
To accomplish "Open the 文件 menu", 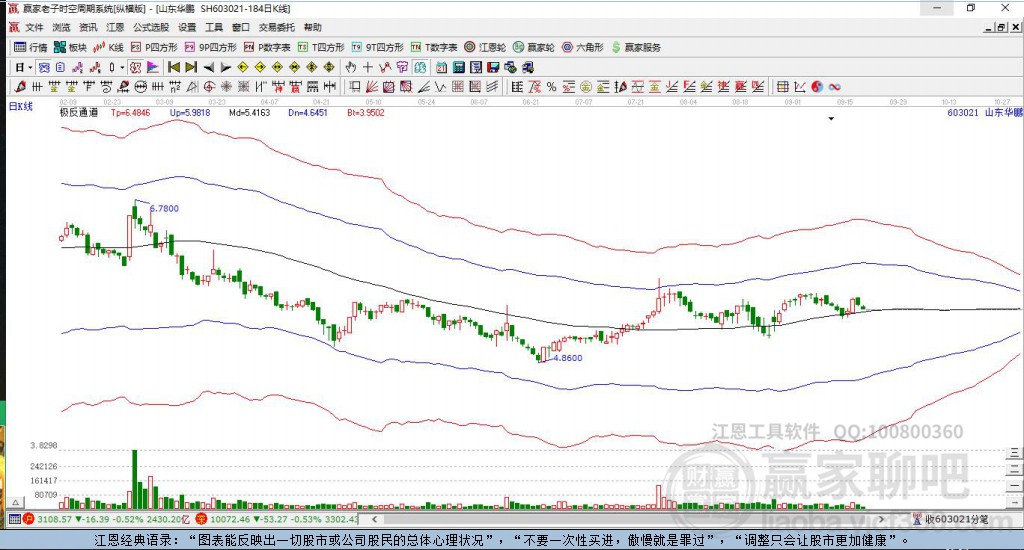I will 34,27.
